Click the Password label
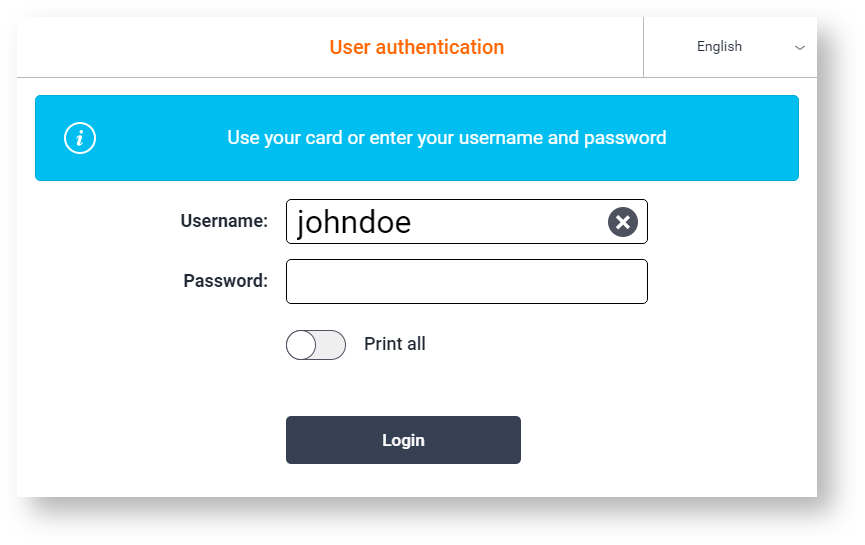Viewport: 865px width, 545px height. pos(225,281)
